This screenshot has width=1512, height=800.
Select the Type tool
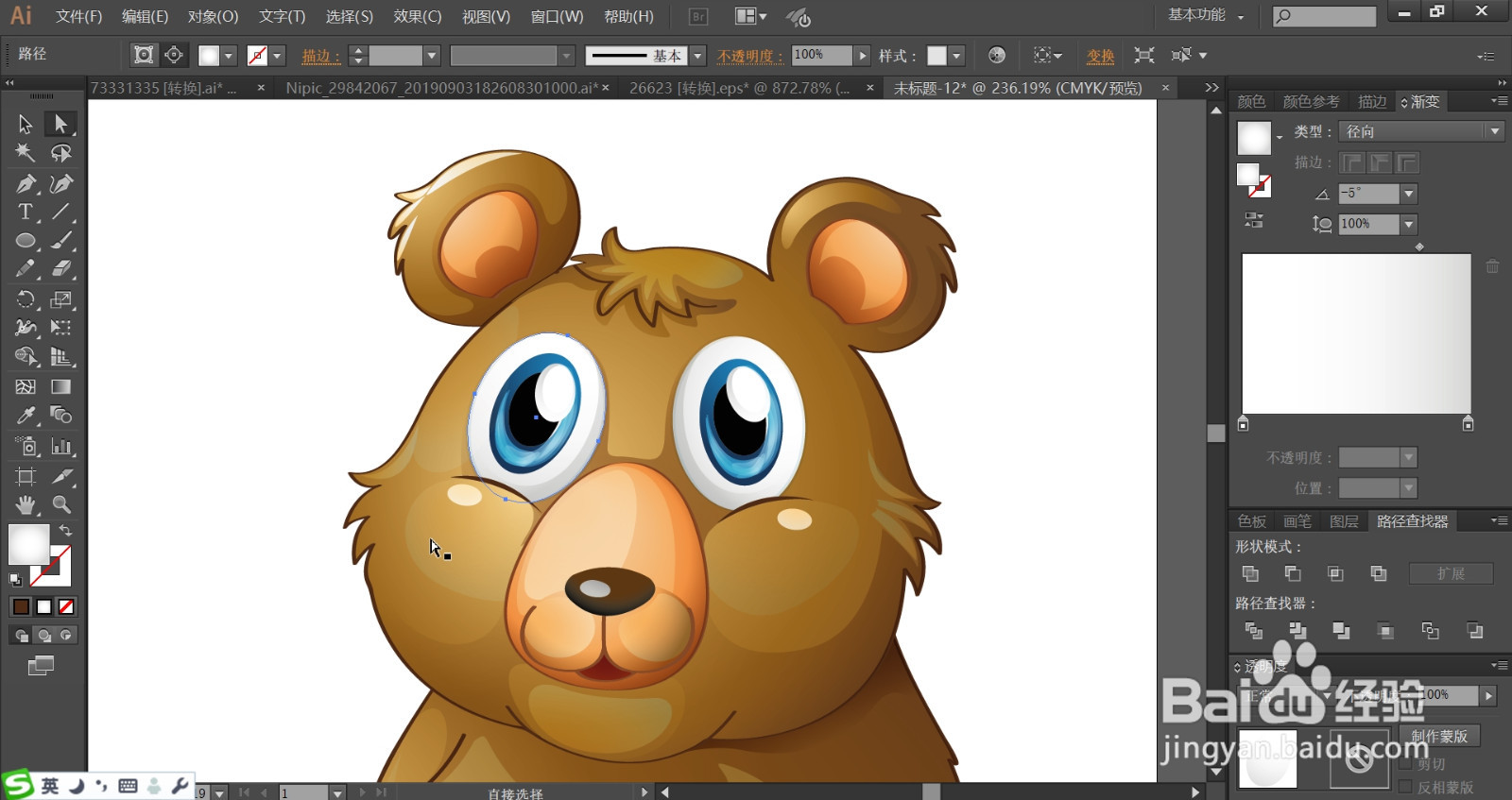click(26, 212)
